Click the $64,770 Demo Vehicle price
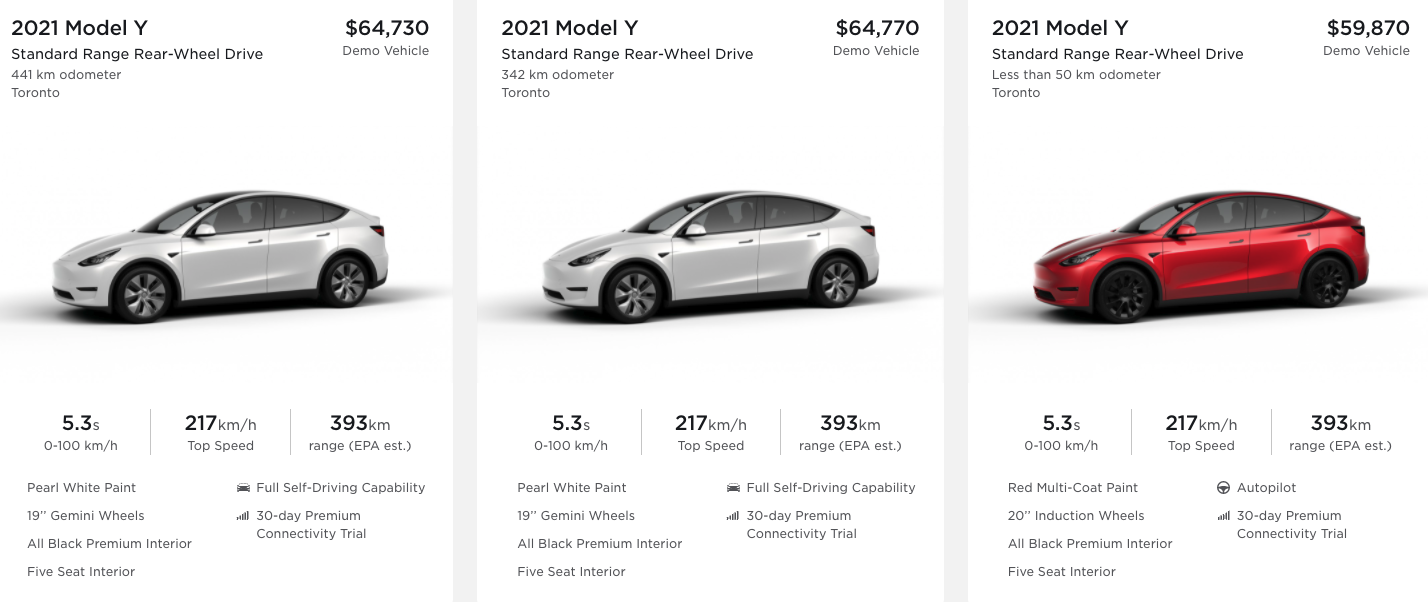 876,28
